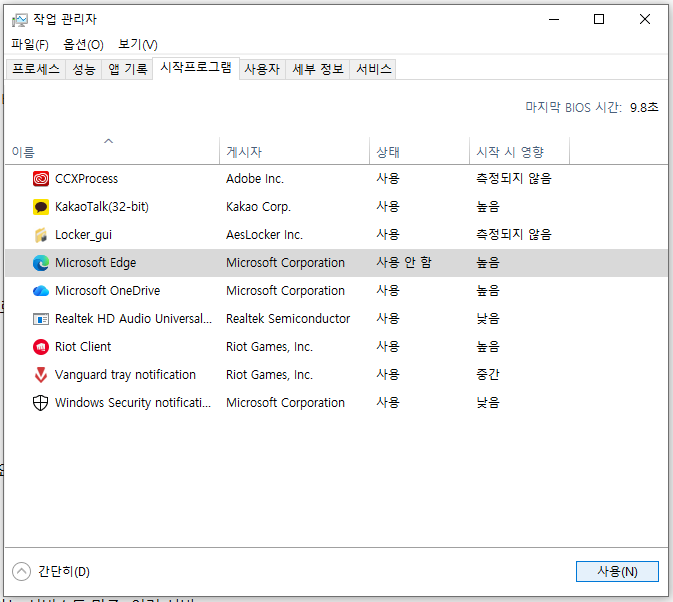Click the Task Manager title bar icon
This screenshot has width=673, height=602.
20,20
